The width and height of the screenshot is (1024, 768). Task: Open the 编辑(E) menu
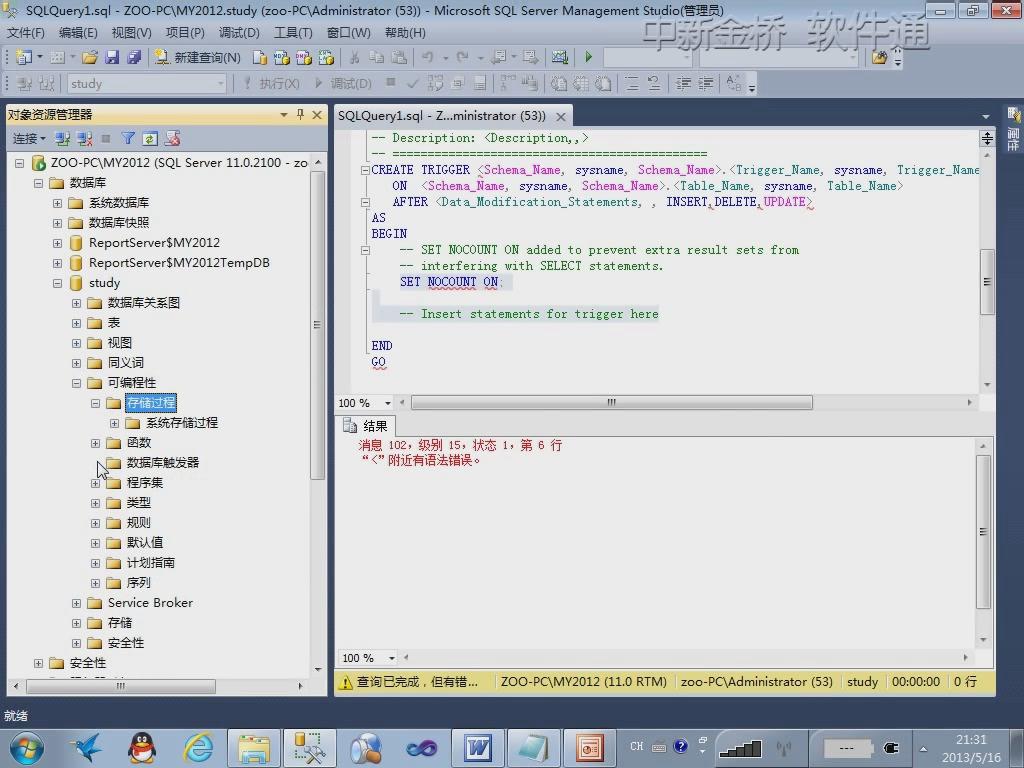tap(78, 33)
